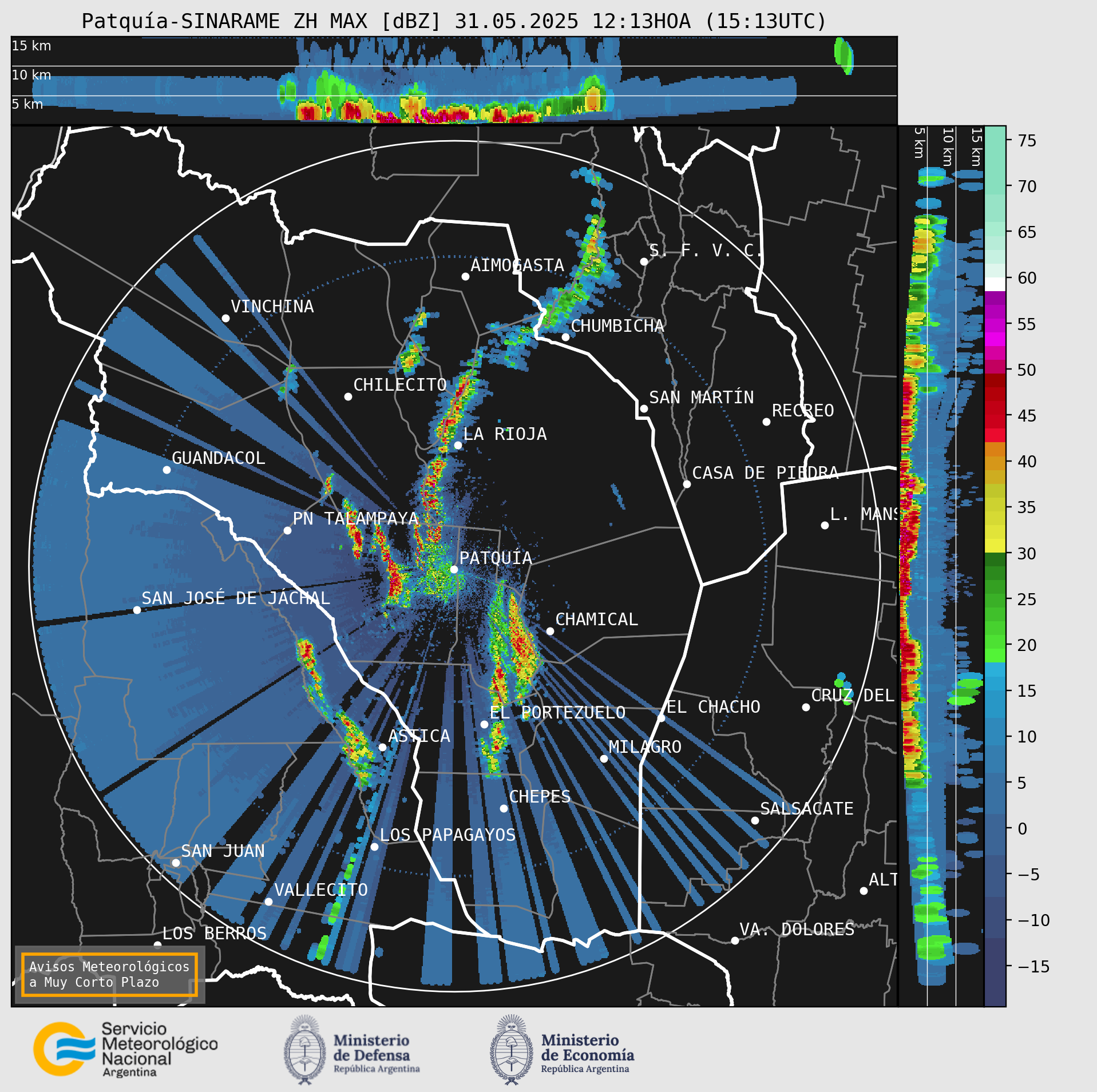Click the SALSACATE label

click(x=807, y=809)
